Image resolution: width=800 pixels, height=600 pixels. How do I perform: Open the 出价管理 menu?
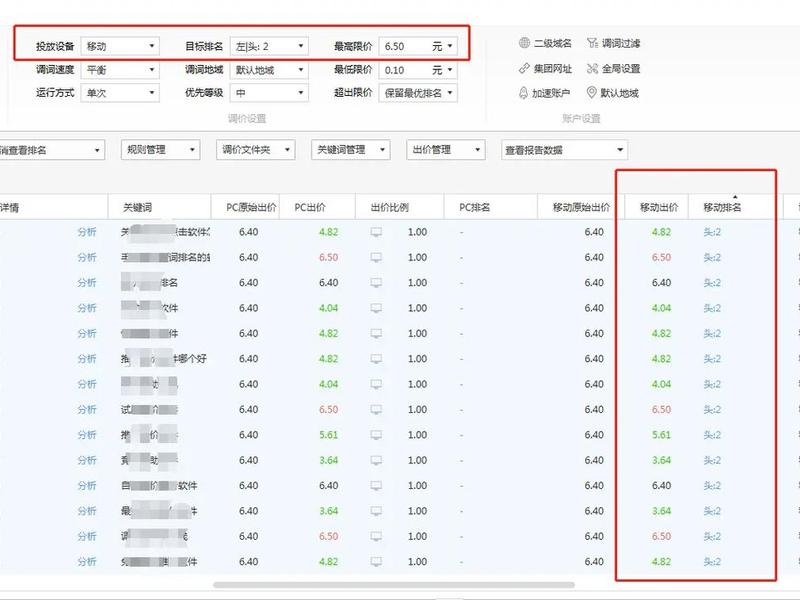pos(446,149)
